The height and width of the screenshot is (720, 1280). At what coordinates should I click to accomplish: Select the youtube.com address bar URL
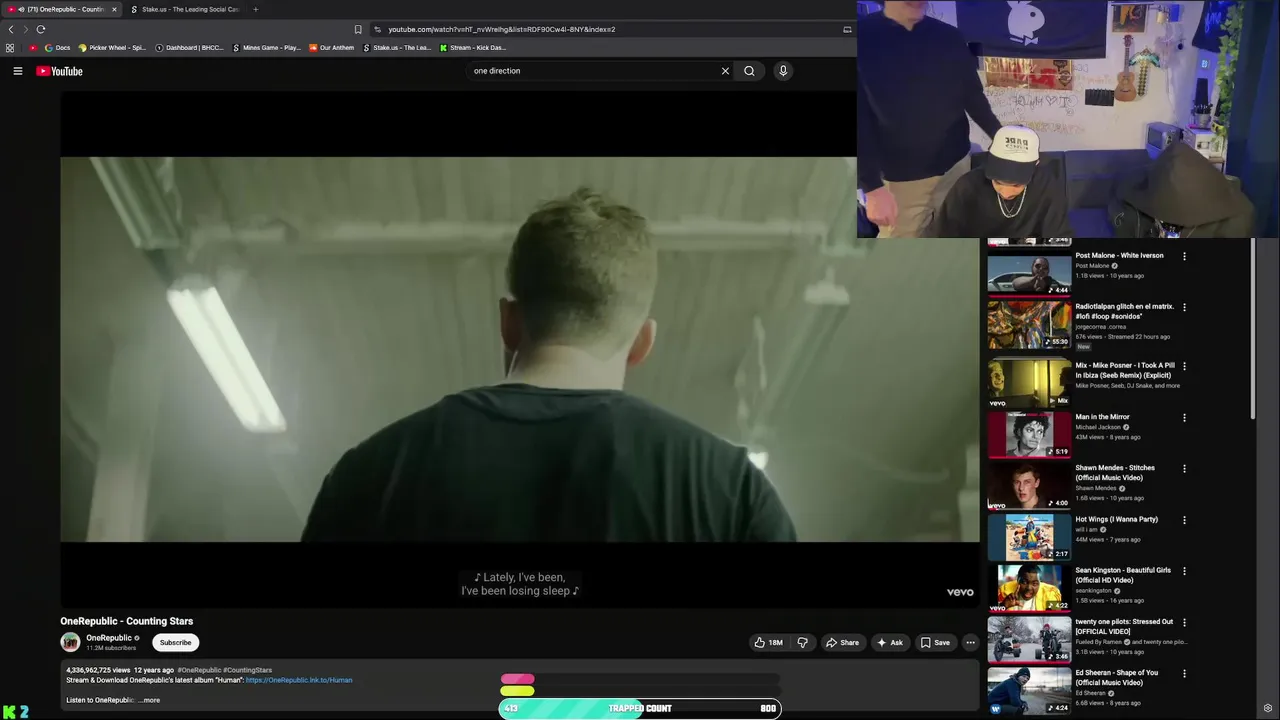[501, 29]
